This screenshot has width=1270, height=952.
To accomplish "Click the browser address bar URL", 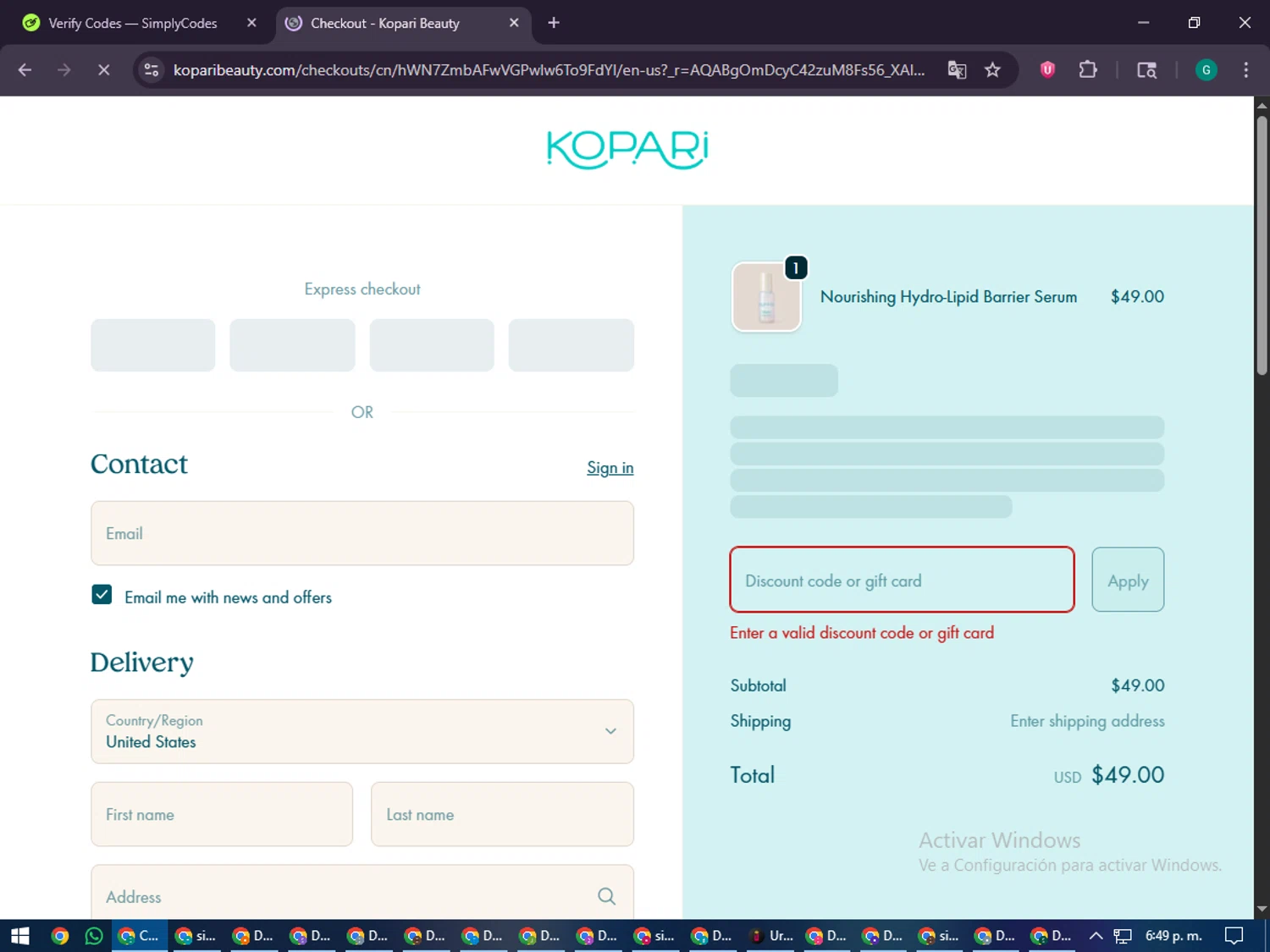I will (x=549, y=70).
